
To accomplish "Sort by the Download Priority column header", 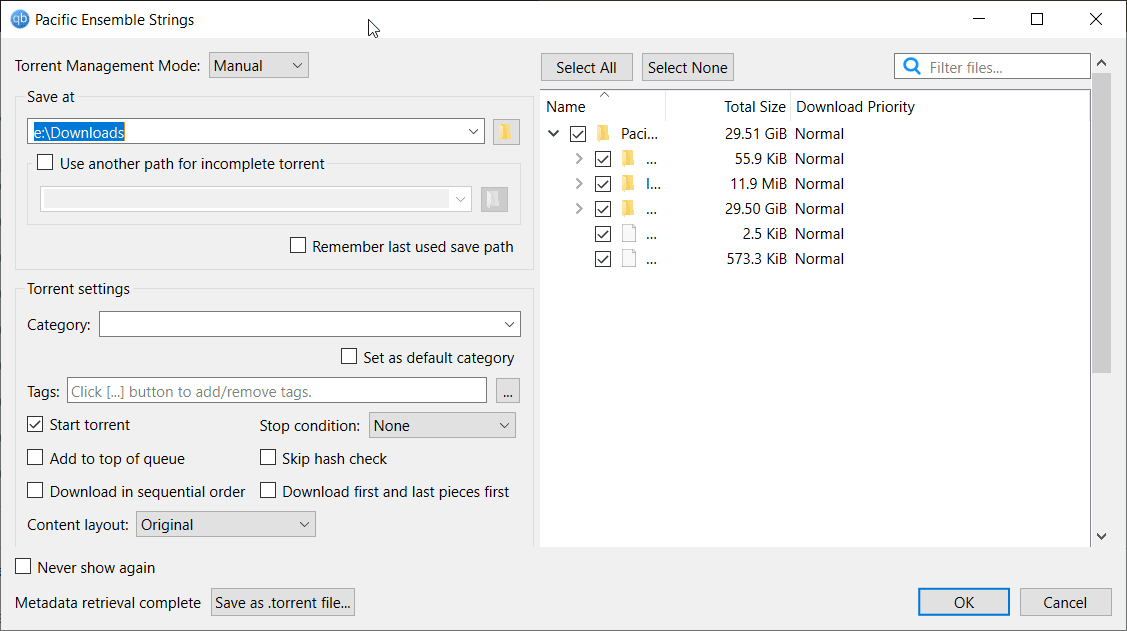I will (x=855, y=107).
